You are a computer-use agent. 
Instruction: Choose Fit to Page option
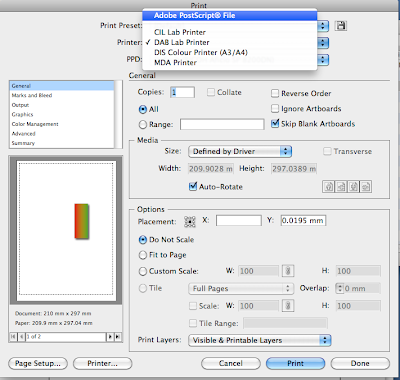143,255
